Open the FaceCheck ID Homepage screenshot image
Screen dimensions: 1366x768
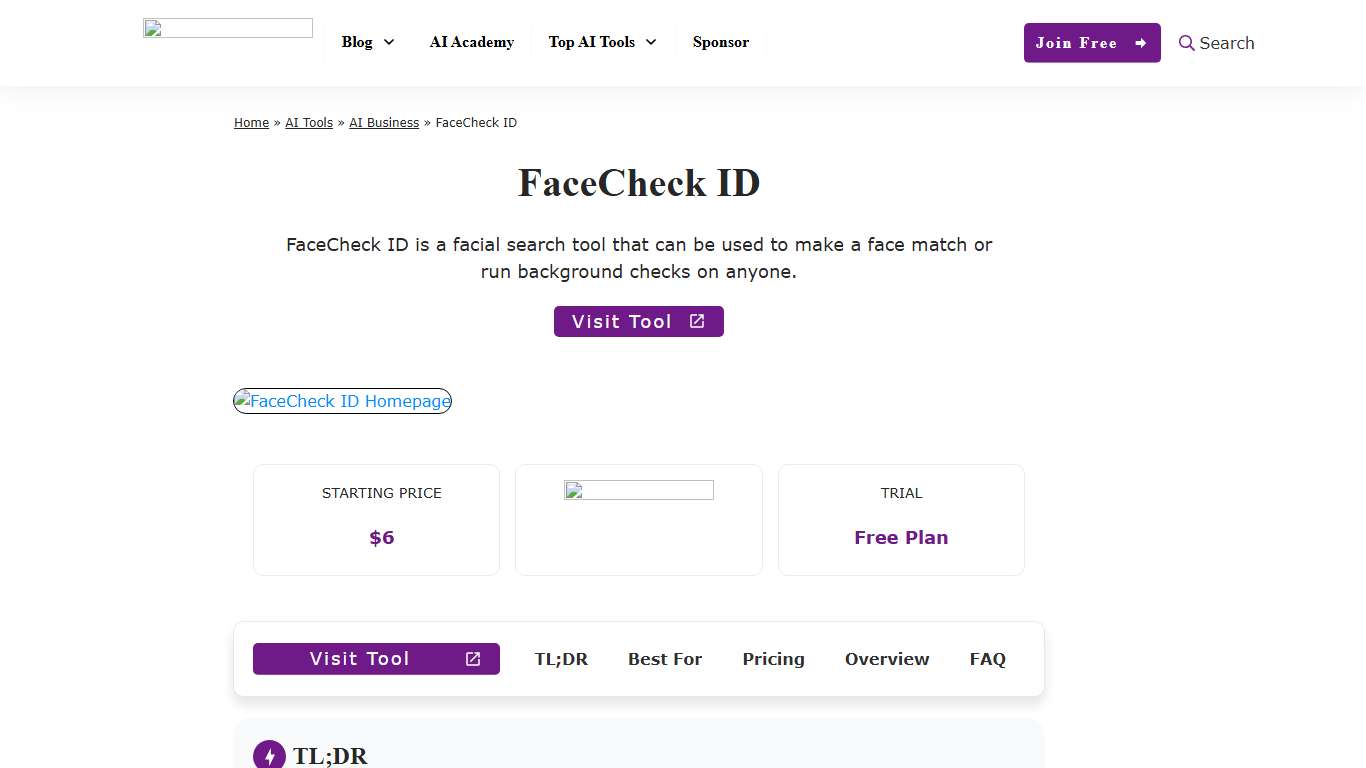(342, 401)
